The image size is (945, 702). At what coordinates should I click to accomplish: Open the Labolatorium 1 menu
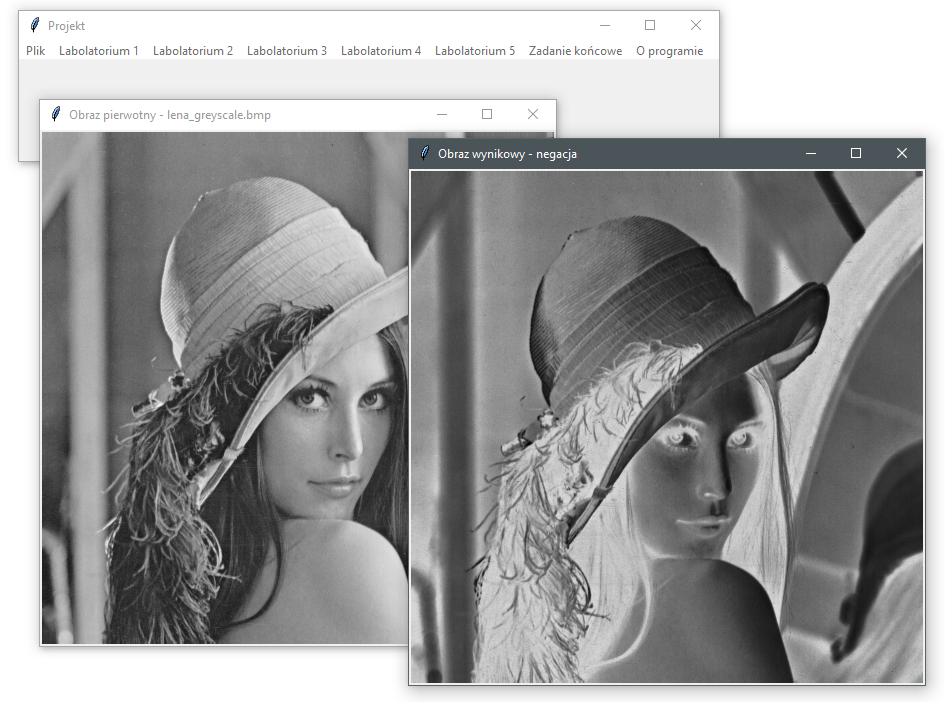coord(98,51)
